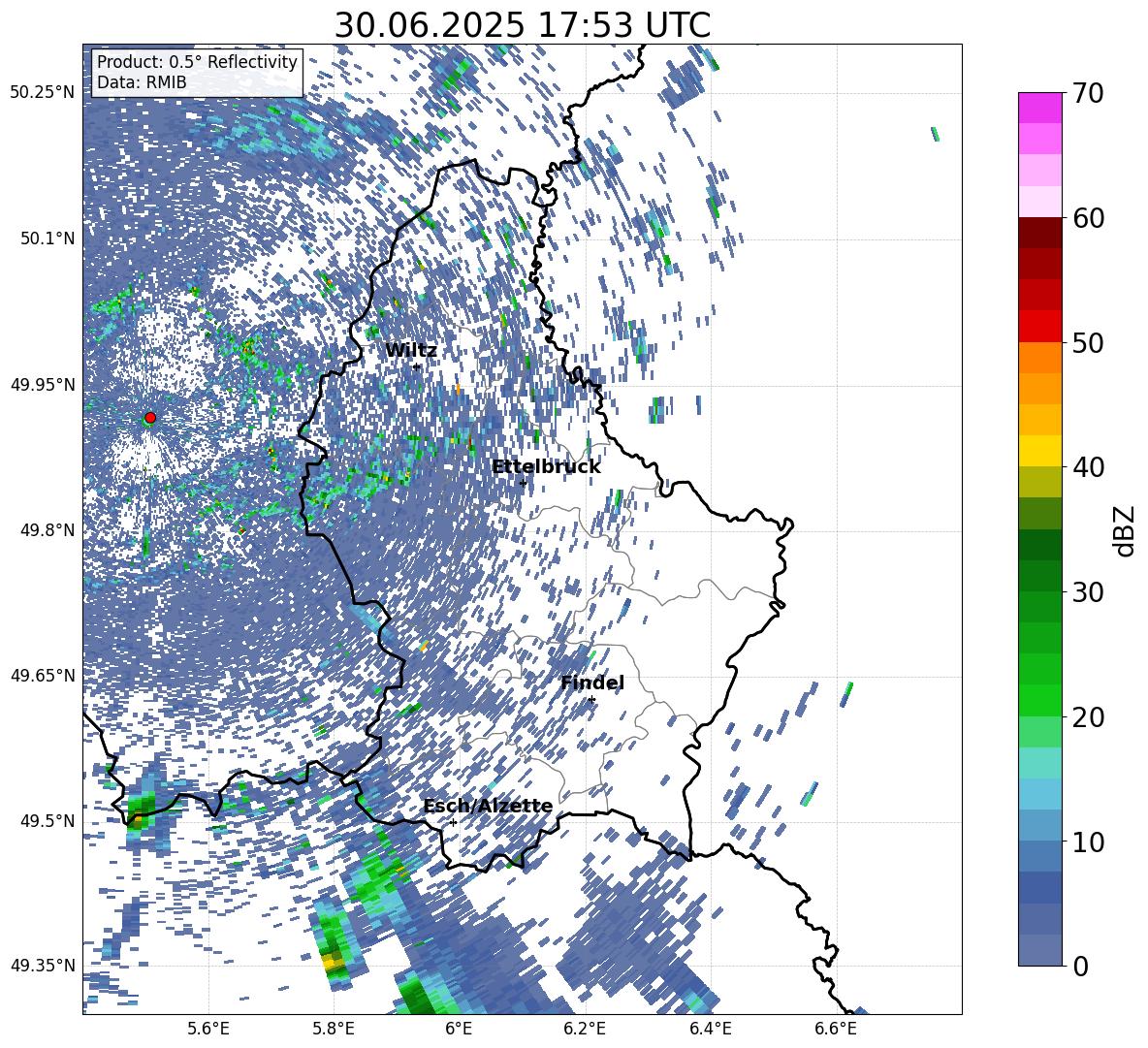Click the 5.8°E longitude label

point(334,1030)
